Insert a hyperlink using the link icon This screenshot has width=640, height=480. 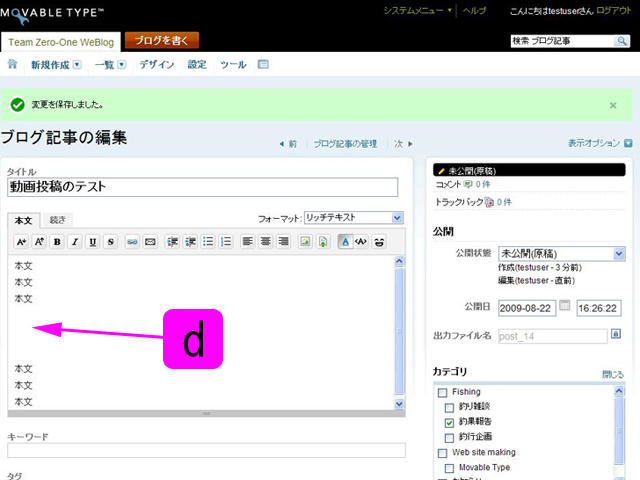[x=131, y=241]
